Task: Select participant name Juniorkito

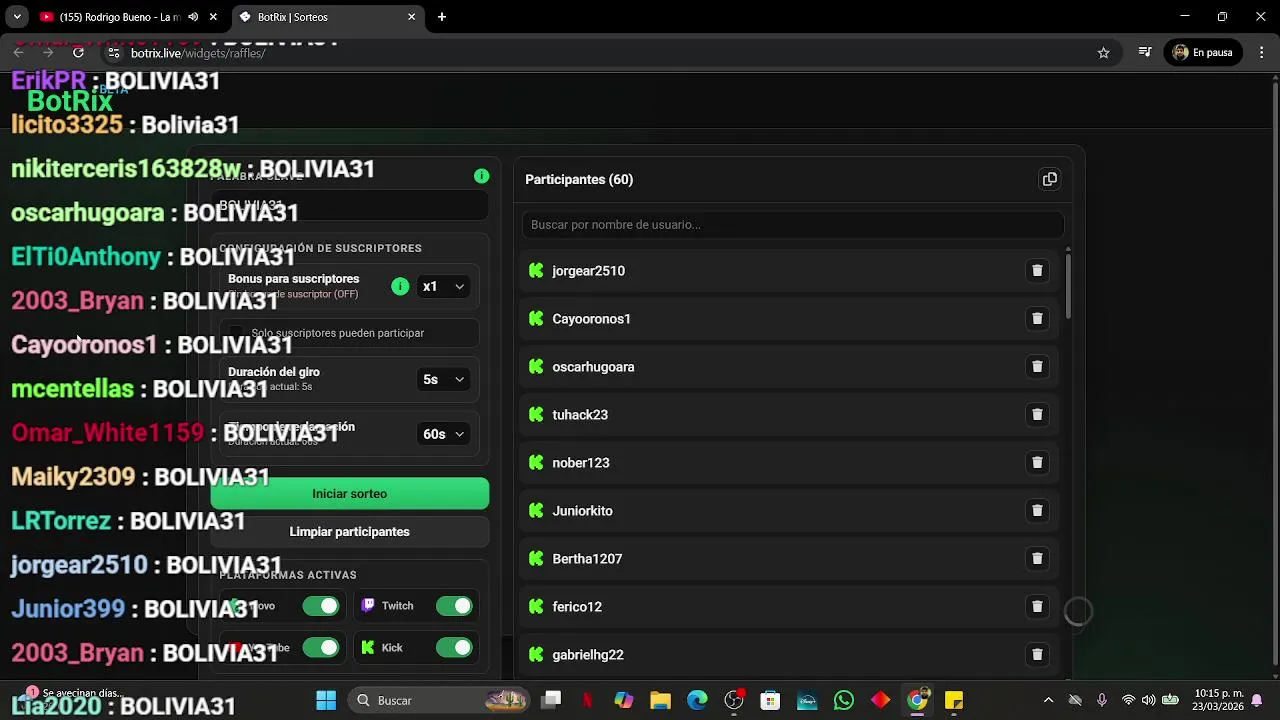Action: coord(582,511)
